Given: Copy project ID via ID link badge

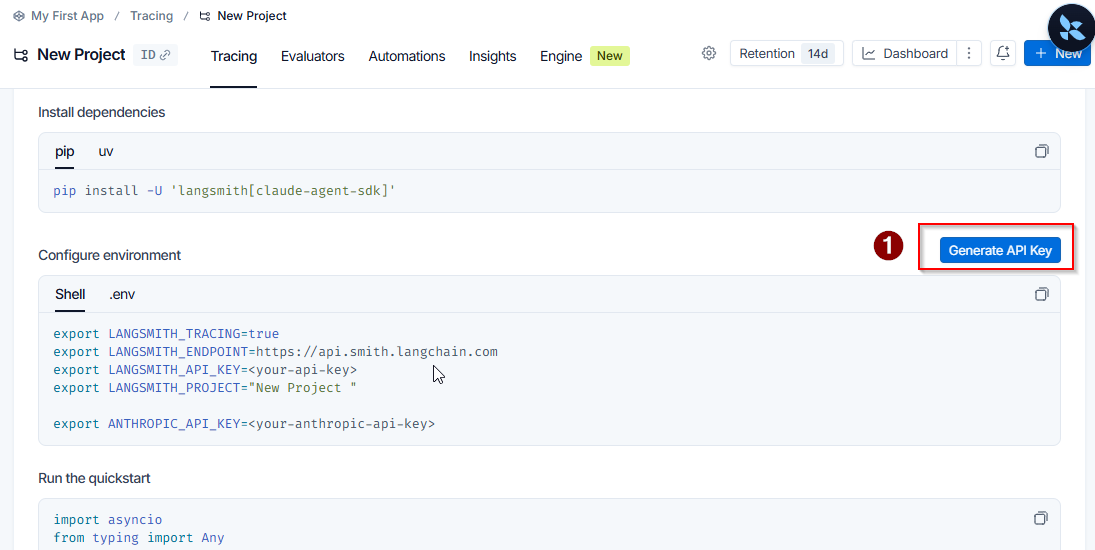Looking at the screenshot, I should point(156,54).
